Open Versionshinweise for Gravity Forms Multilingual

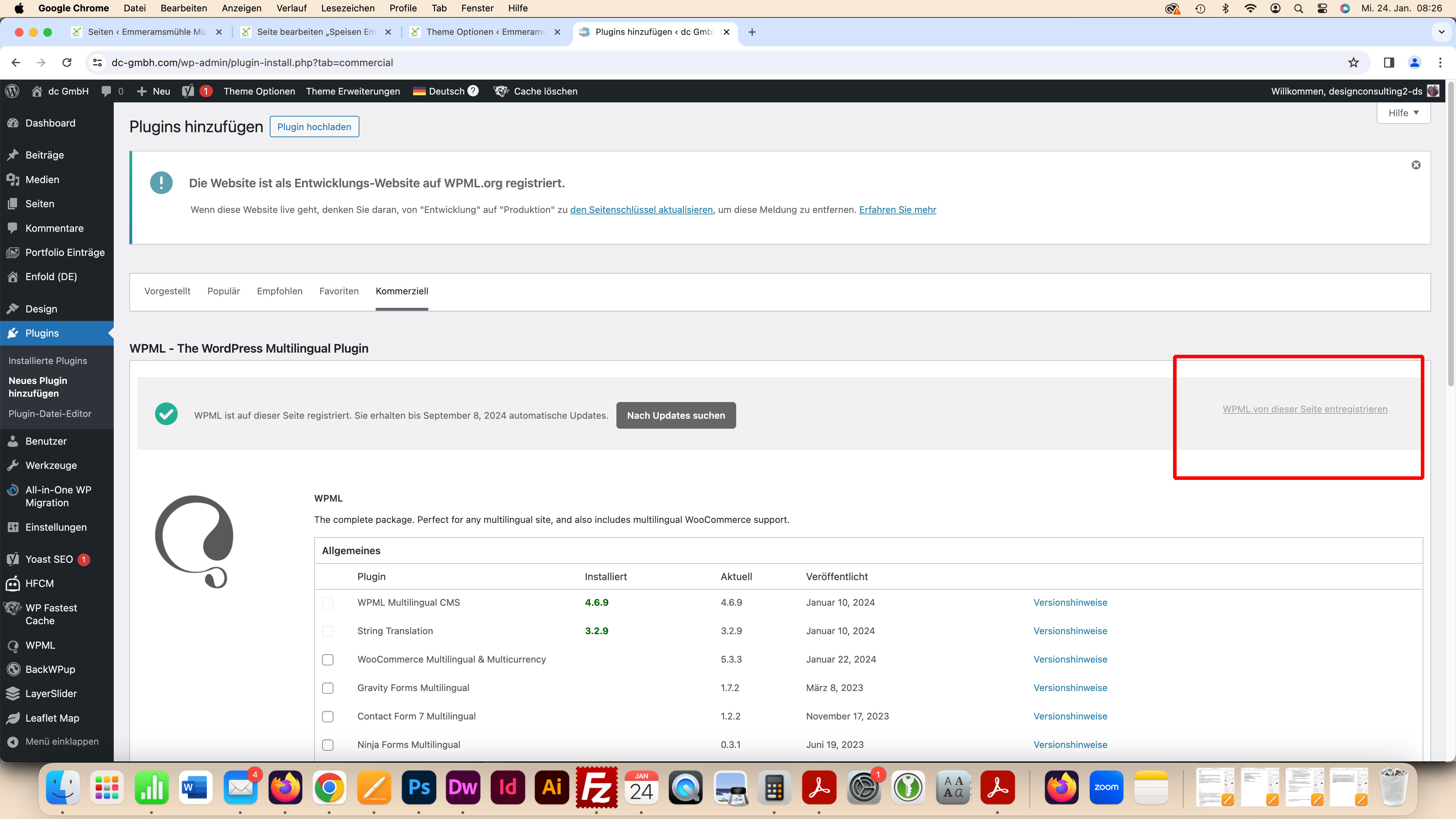[1071, 688]
